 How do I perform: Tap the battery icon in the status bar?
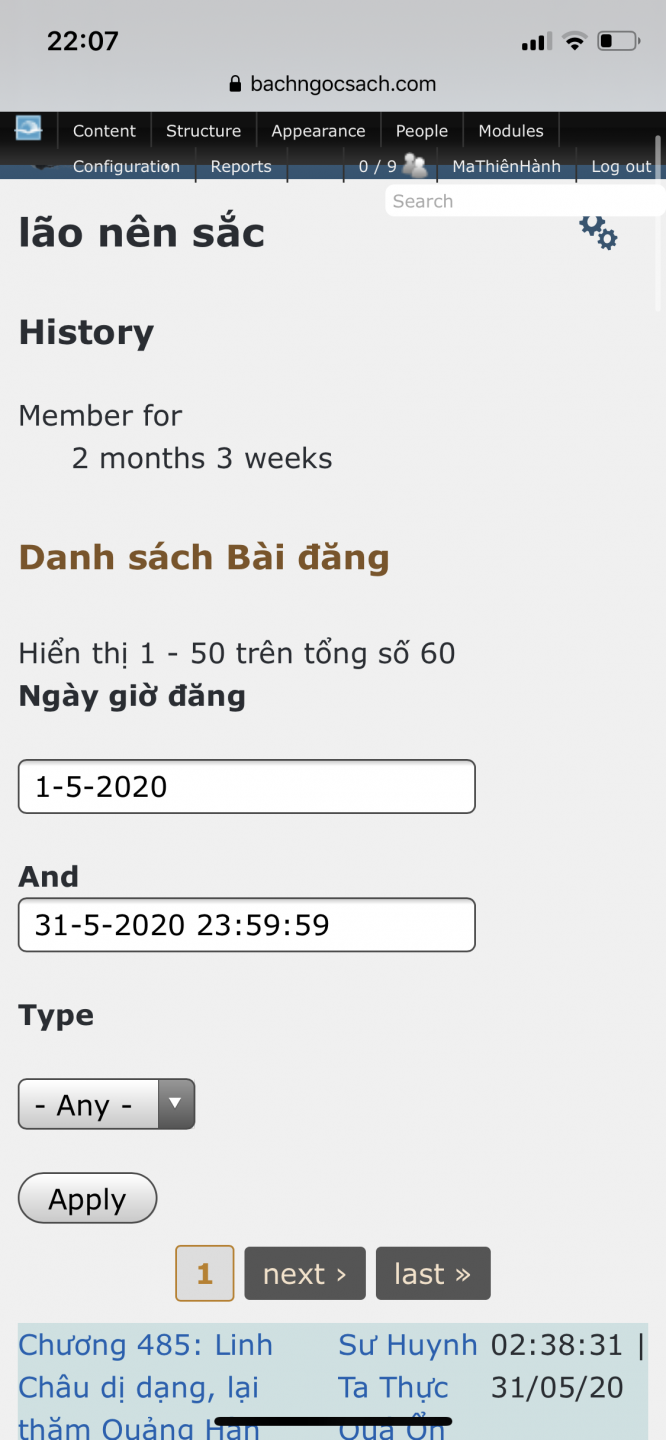[x=618, y=40]
